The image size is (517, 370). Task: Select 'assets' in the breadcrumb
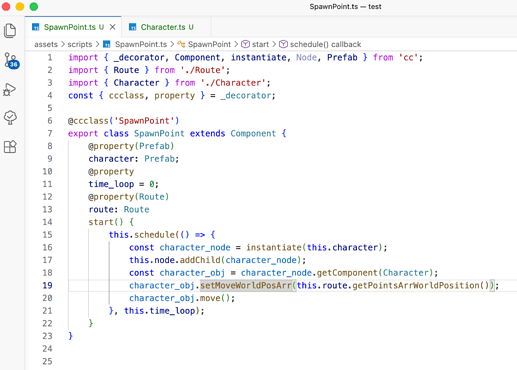click(46, 44)
